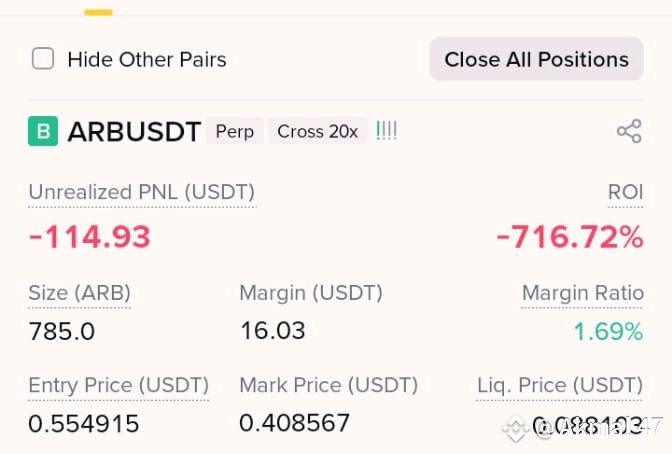Tap the Binance watermark logo icon
Viewport: 672px width, 454px height.
[516, 427]
